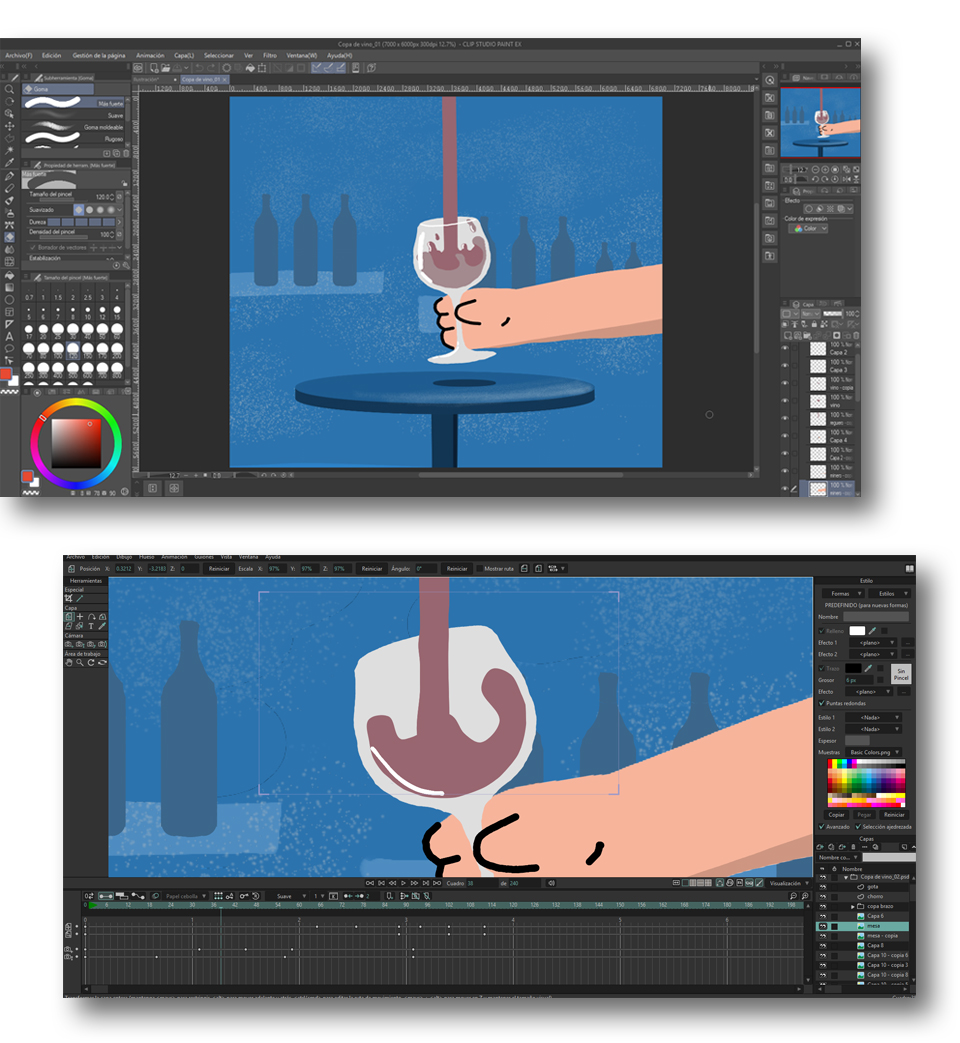Select the eraser tool in Clip Studio toolbar

tap(10, 238)
